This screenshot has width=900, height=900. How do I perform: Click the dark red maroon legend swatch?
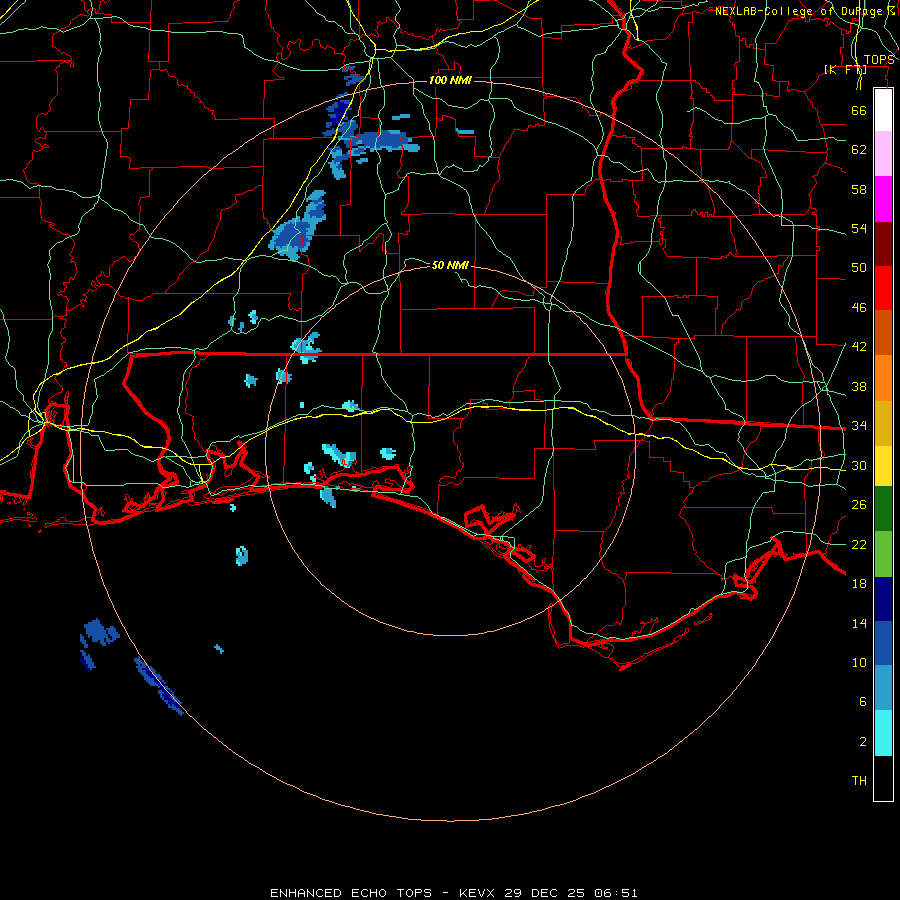883,243
